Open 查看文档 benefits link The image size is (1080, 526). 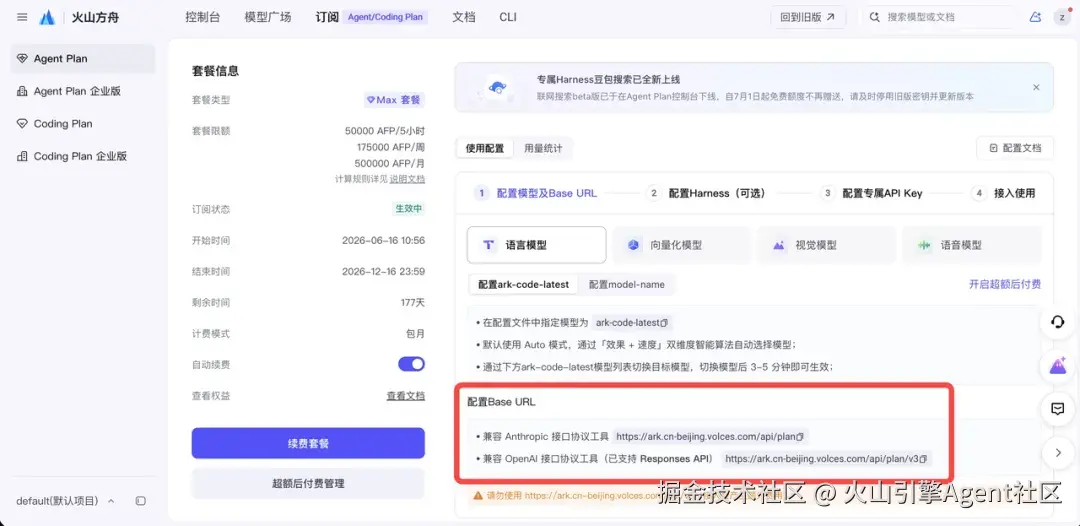[406, 396]
